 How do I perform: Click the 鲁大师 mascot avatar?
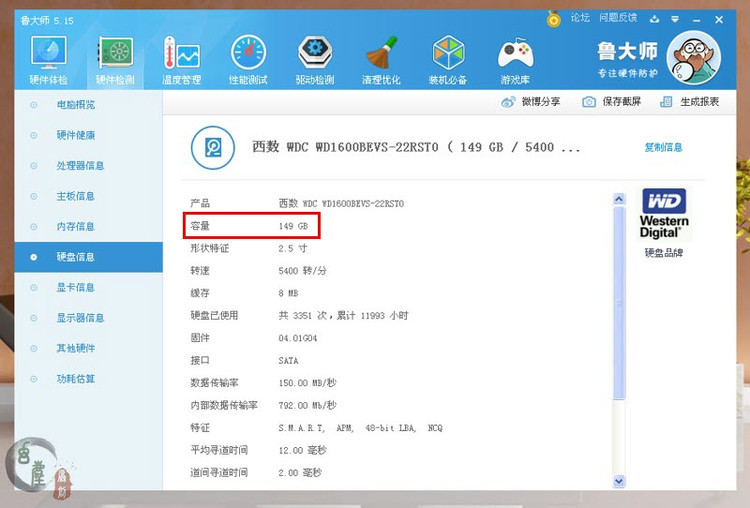point(693,57)
